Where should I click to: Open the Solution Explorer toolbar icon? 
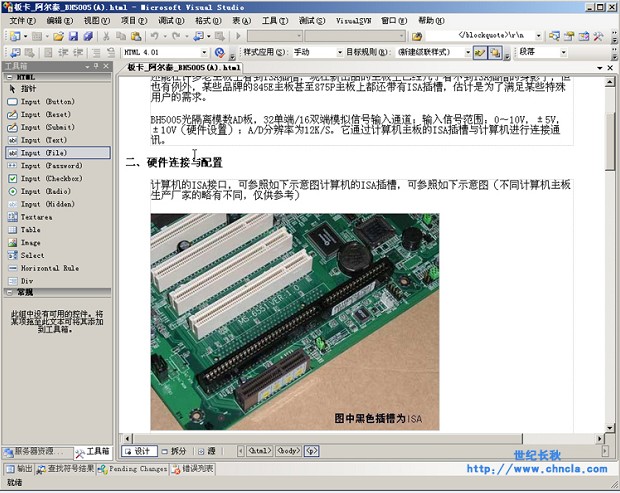(x=554, y=36)
